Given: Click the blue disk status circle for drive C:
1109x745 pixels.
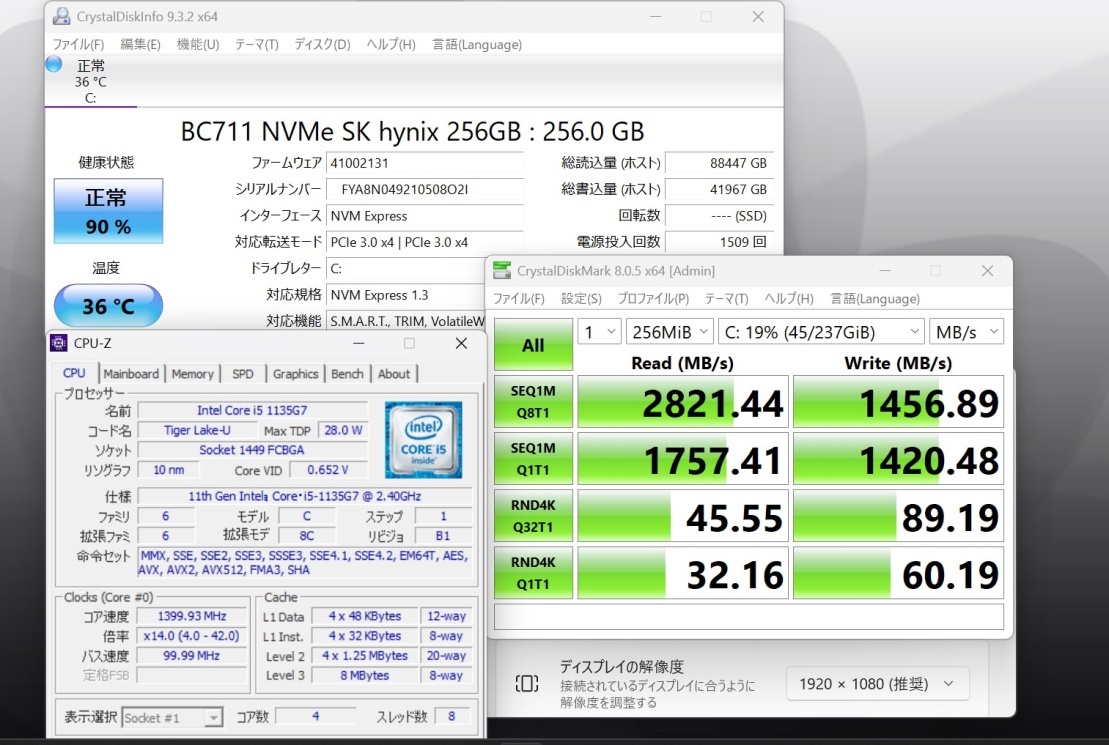Looking at the screenshot, I should pyautogui.click(x=54, y=64).
